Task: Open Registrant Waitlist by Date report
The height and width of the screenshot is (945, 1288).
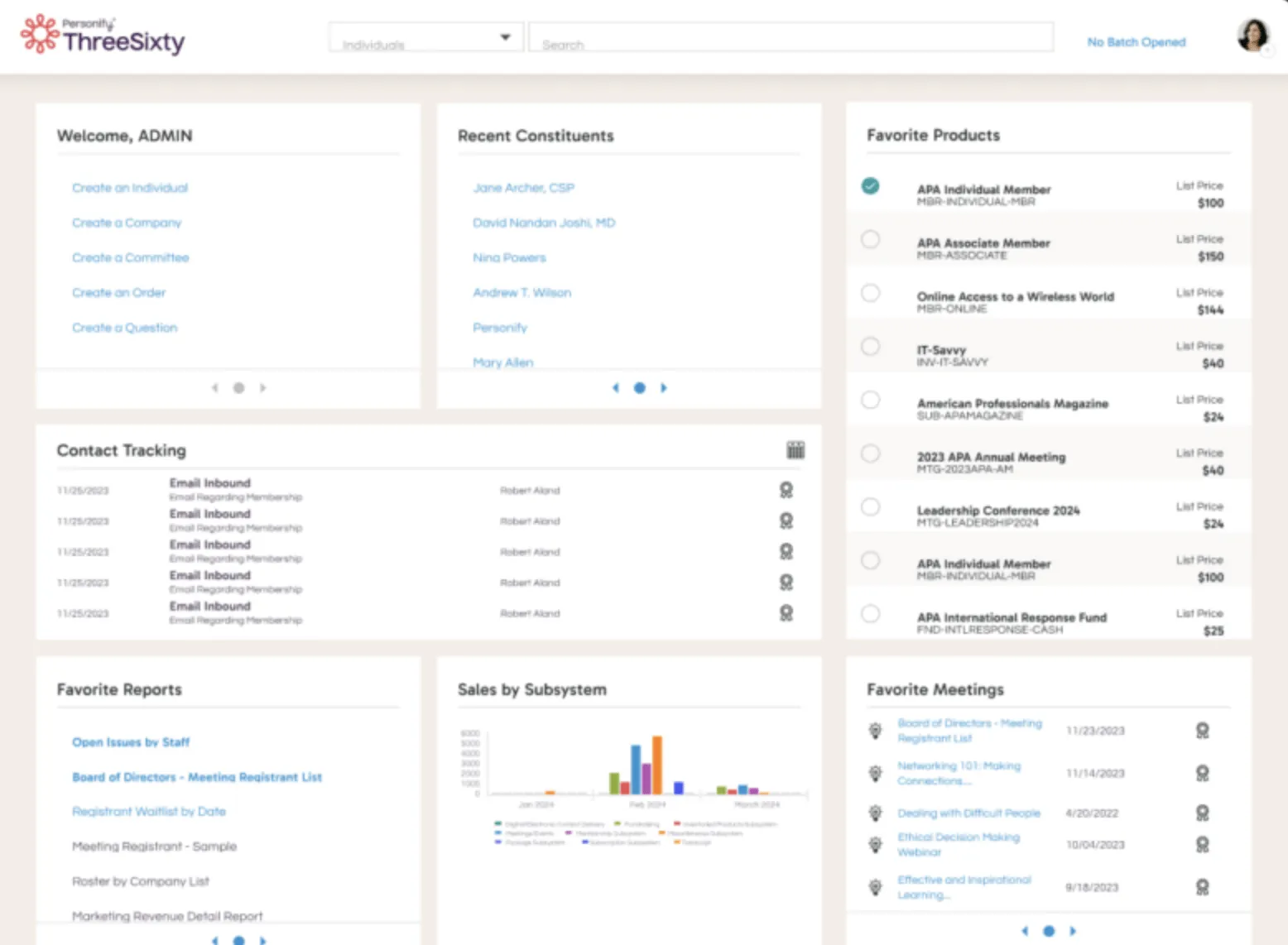Action: click(149, 811)
